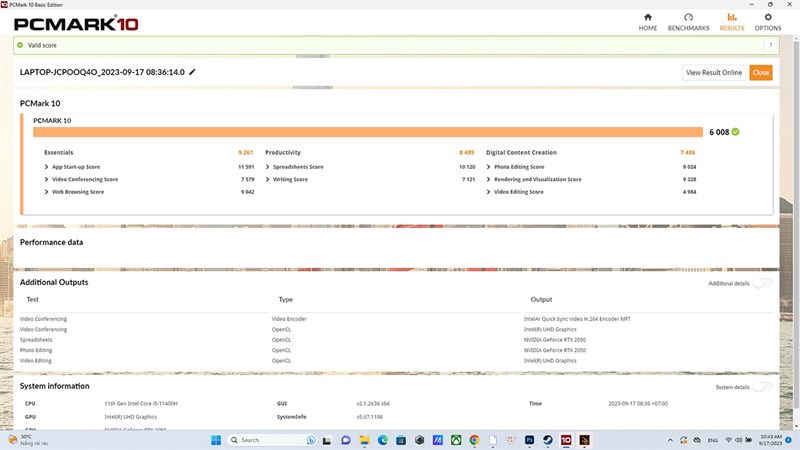Screen dimensions: 800x450
Task: Click green validation badge next to 6 008
Action: 735,132
